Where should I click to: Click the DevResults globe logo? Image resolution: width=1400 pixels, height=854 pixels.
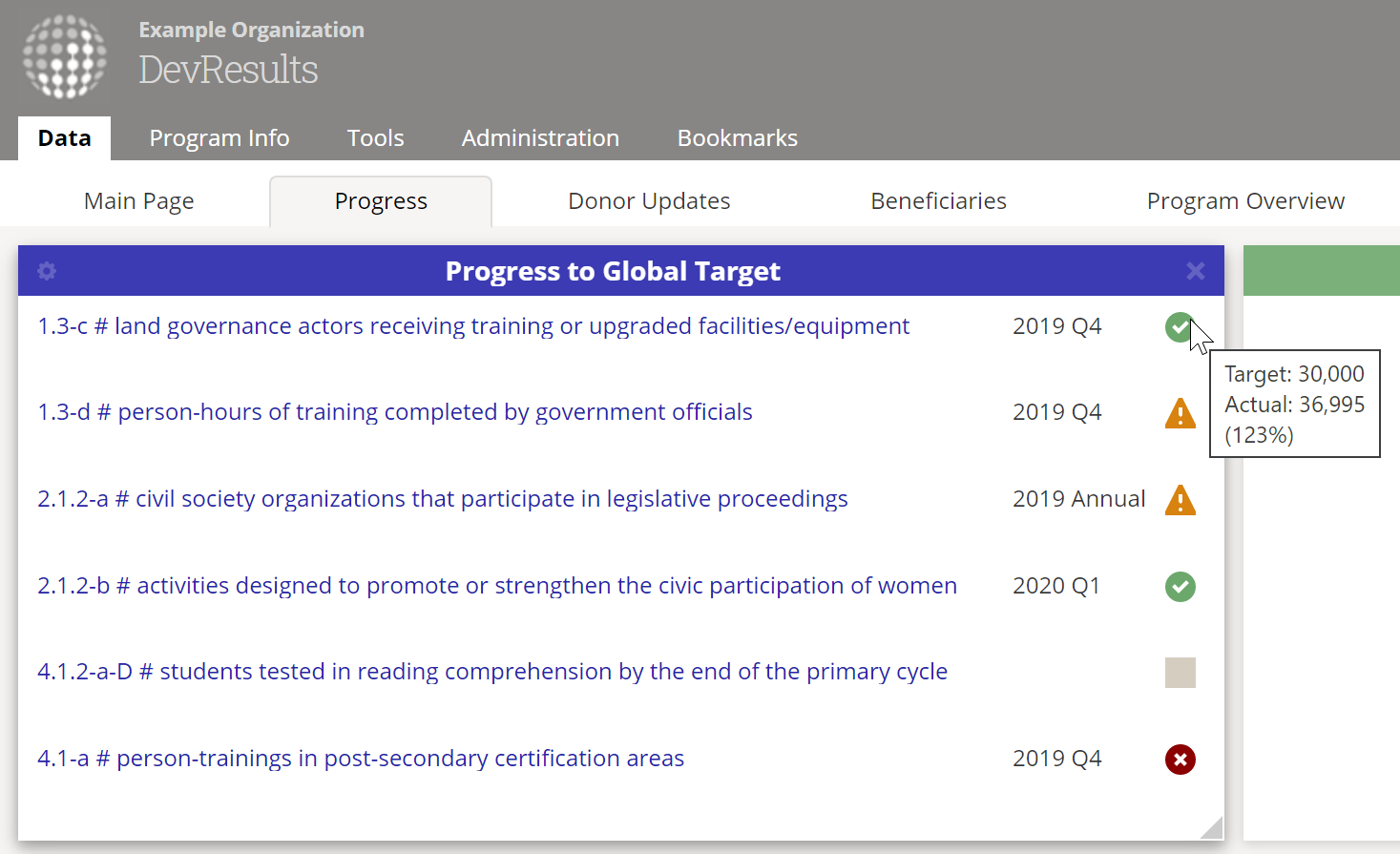click(x=65, y=57)
